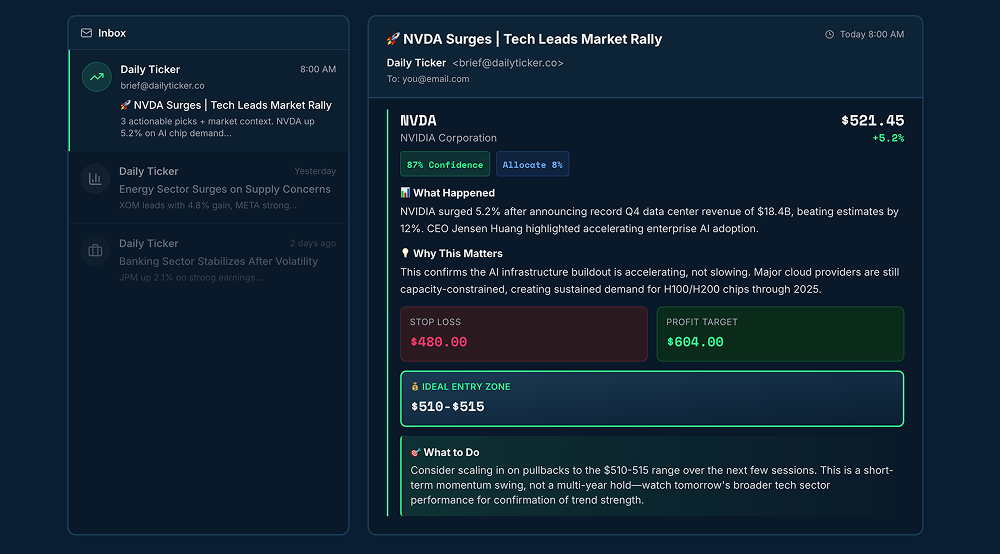Click the rocket emoji in email header title

(x=393, y=39)
